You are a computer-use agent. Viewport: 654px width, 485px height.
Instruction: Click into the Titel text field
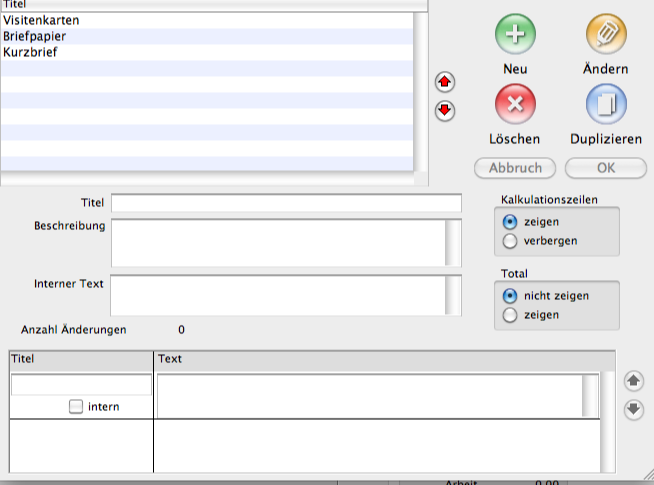[x=286, y=203]
